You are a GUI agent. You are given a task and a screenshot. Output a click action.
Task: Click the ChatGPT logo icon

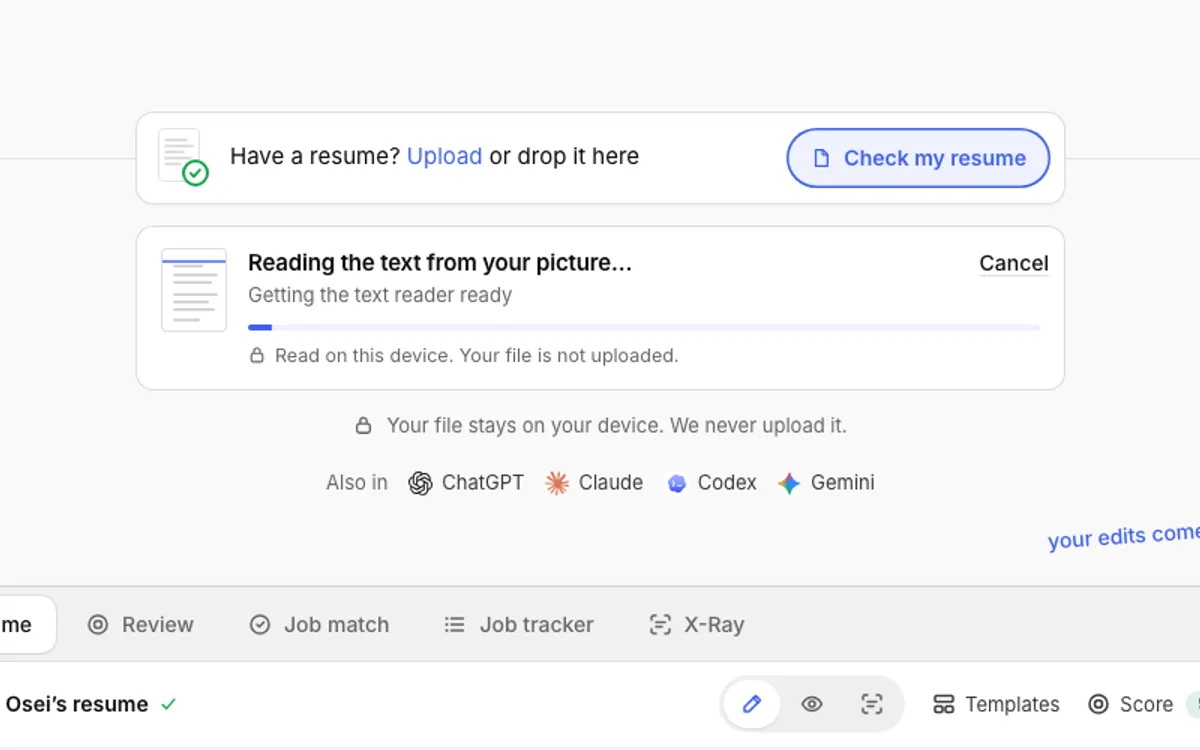[420, 483]
